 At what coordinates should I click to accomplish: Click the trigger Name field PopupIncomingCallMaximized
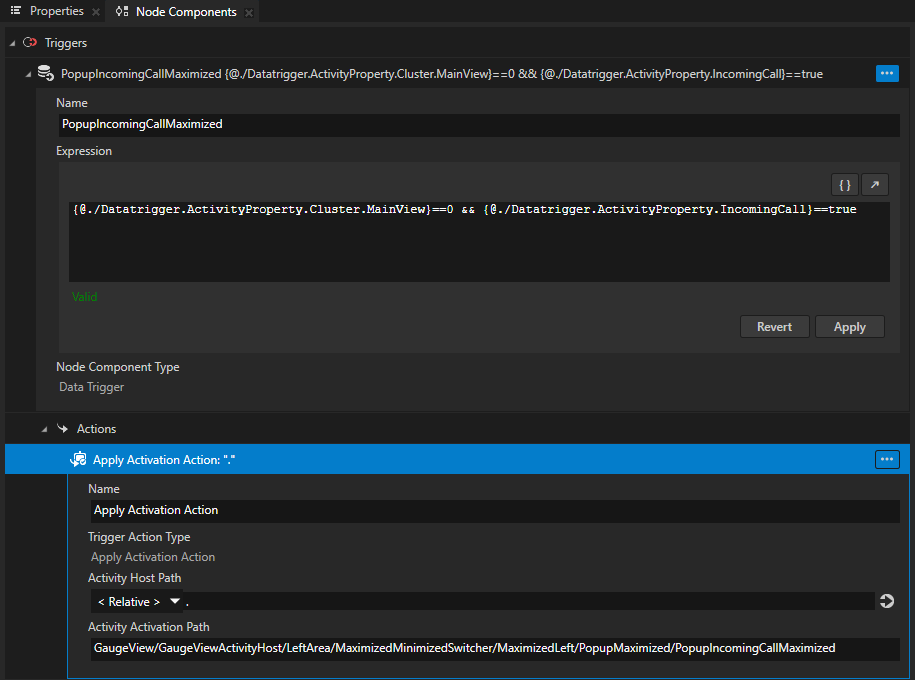pyautogui.click(x=478, y=125)
